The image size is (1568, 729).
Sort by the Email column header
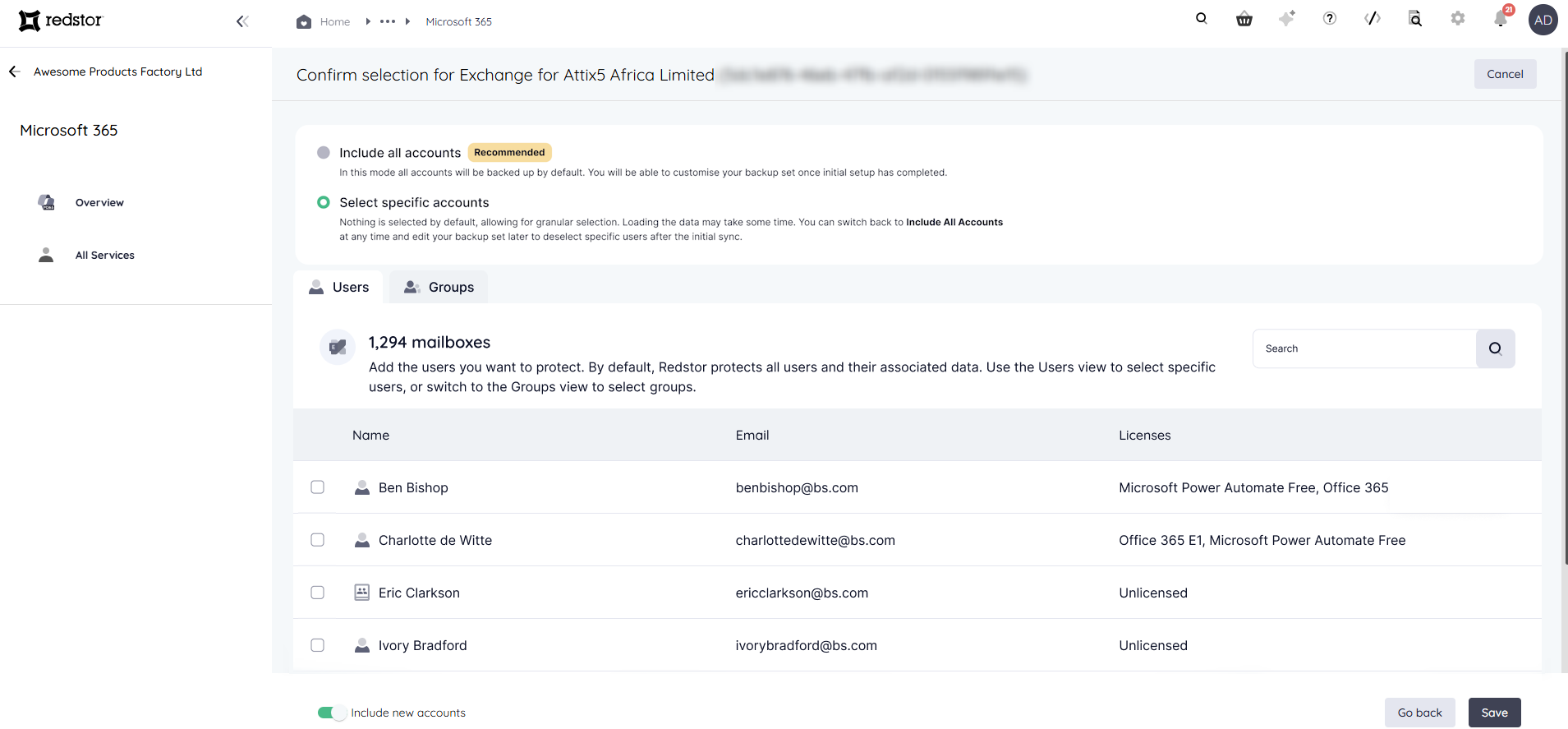click(752, 436)
